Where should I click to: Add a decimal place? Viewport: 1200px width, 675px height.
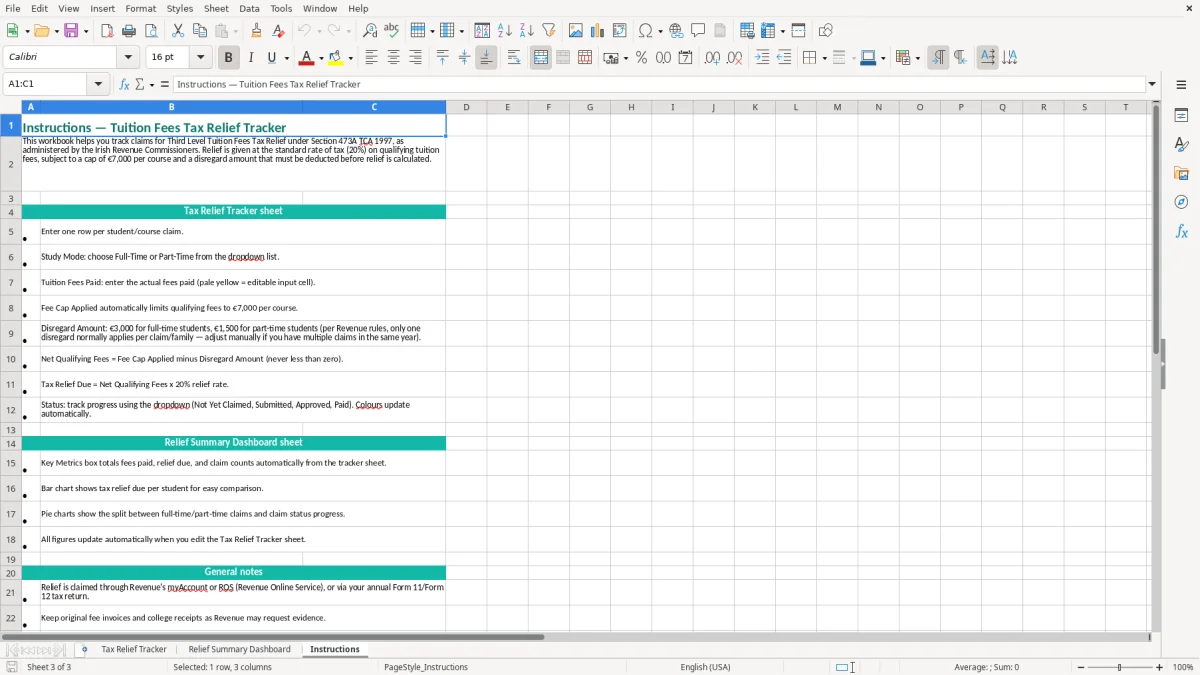[712, 58]
